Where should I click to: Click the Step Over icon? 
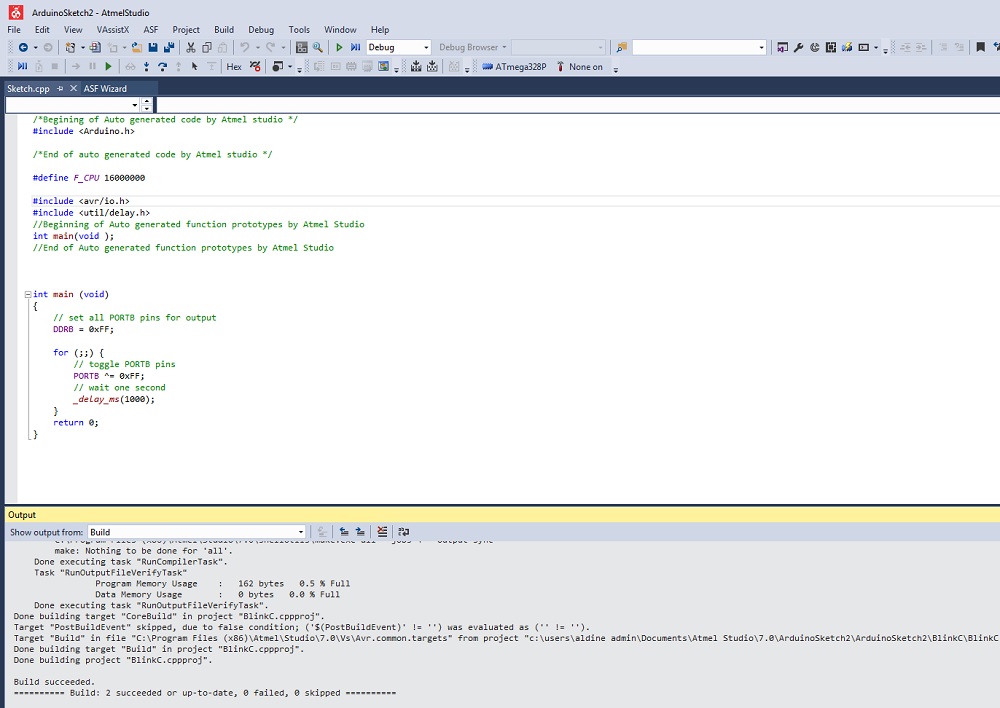162,66
